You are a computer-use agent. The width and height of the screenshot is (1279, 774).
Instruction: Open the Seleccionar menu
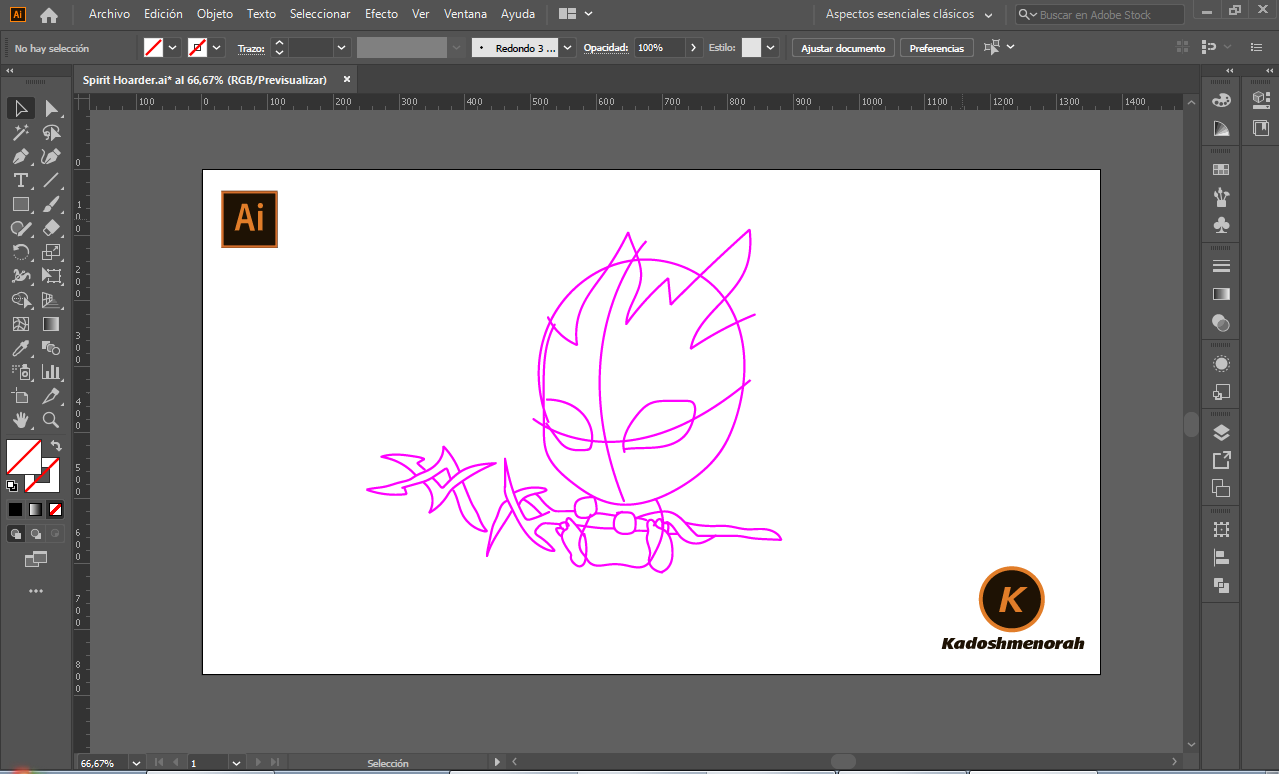pos(320,14)
